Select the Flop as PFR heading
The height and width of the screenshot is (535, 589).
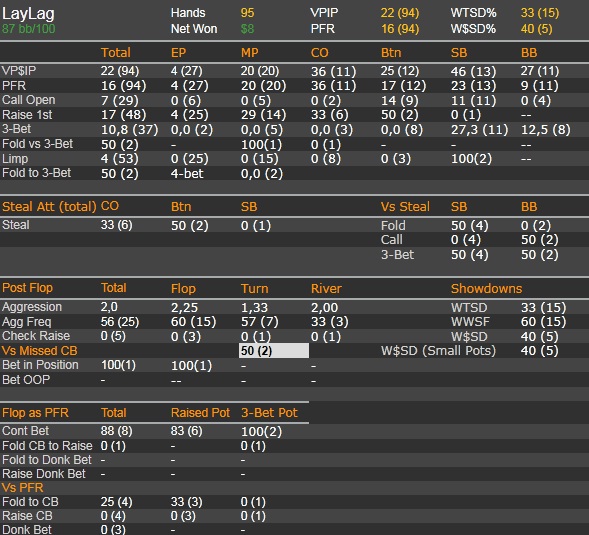(x=35, y=413)
